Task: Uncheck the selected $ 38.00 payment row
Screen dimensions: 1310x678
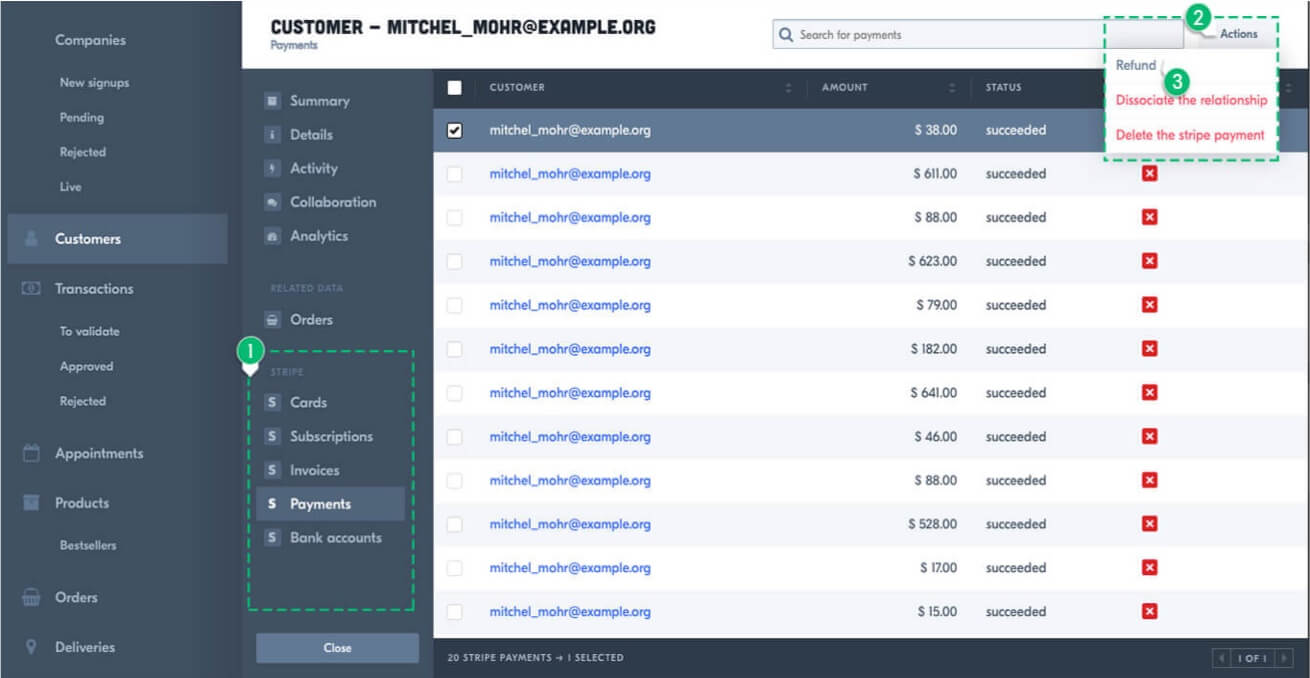Action: (x=455, y=130)
